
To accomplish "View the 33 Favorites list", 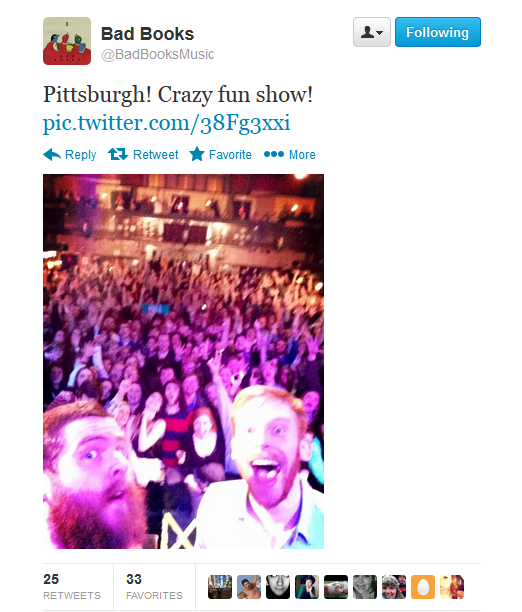I will (x=154, y=586).
